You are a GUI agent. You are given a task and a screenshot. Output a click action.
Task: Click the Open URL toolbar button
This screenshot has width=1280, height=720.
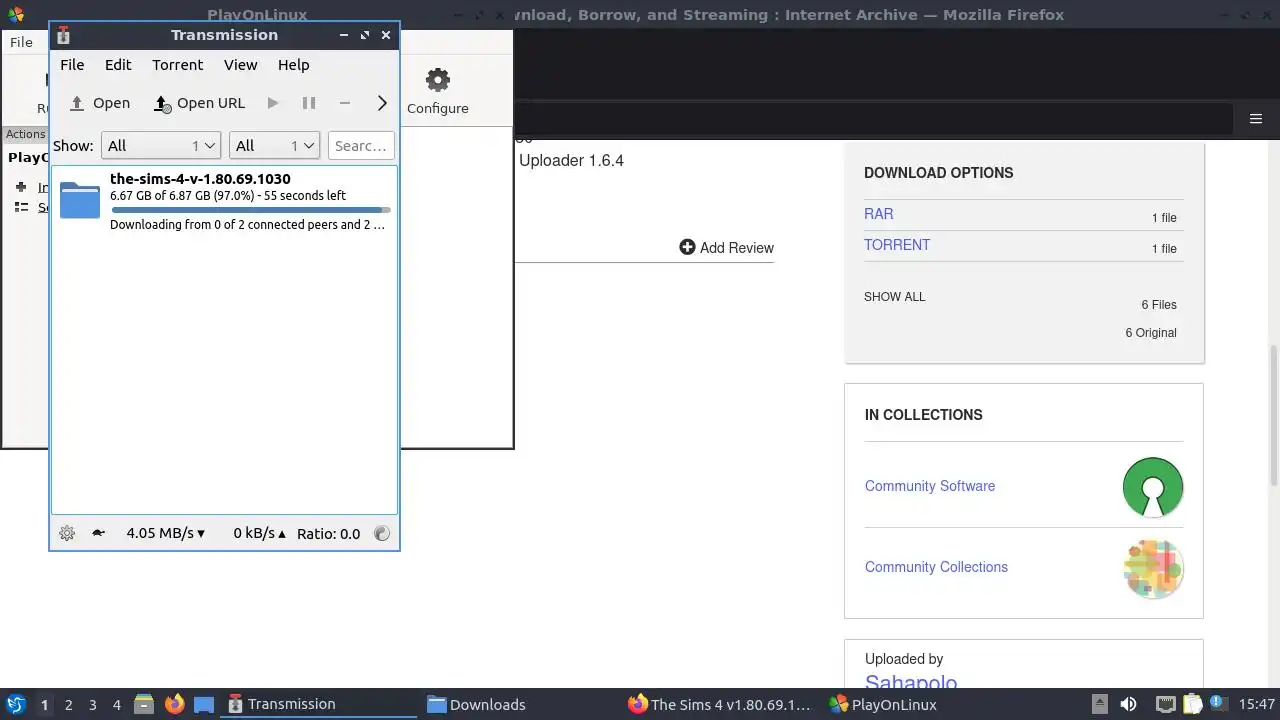tap(199, 103)
